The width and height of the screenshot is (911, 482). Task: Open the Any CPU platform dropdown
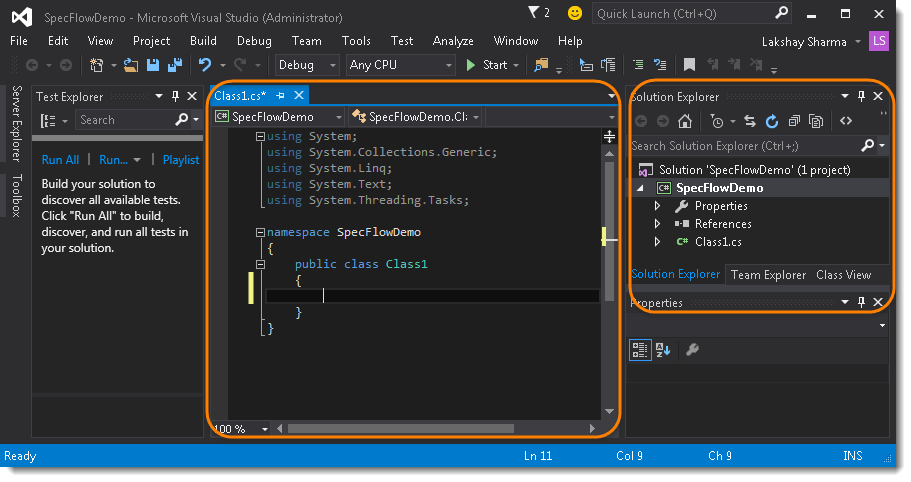(400, 65)
